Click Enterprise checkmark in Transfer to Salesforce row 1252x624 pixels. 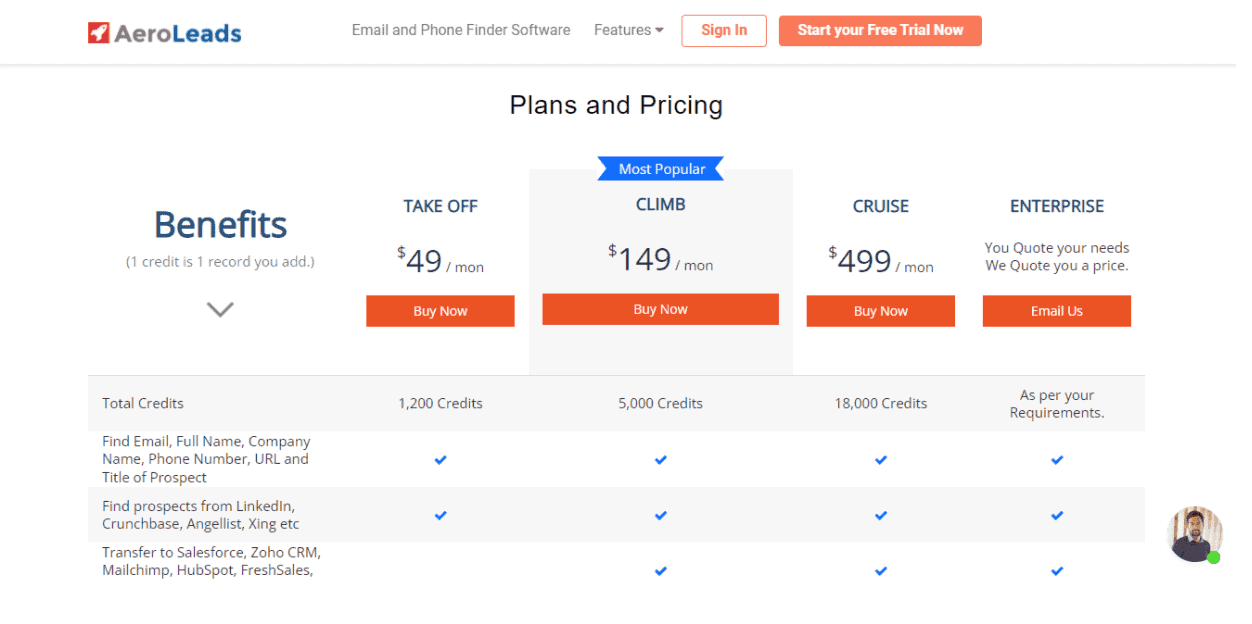(1057, 571)
